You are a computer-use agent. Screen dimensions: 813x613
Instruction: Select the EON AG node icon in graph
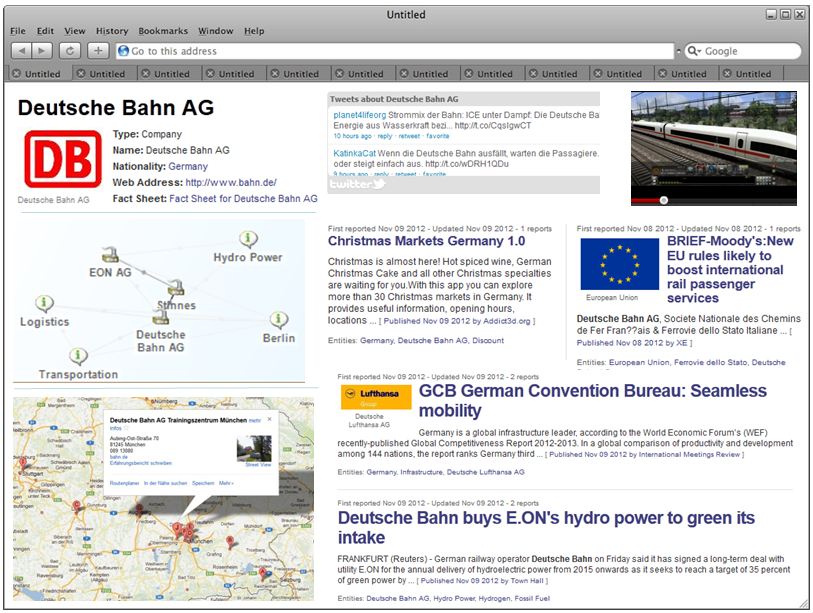pos(110,255)
